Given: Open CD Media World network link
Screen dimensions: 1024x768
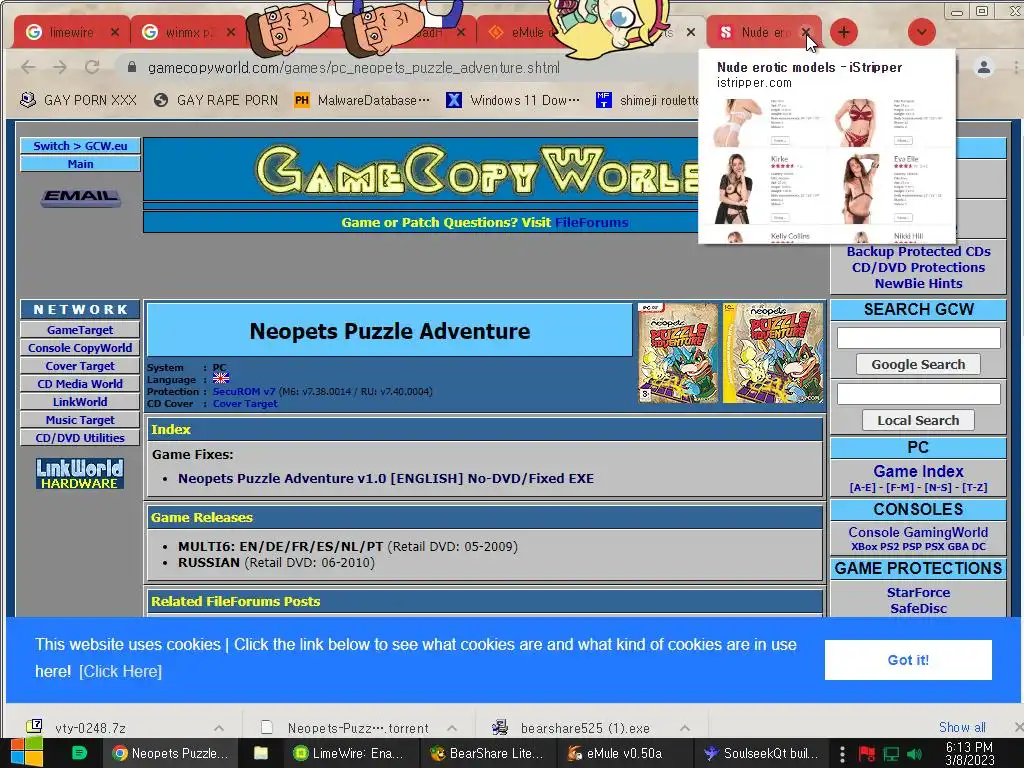Looking at the screenshot, I should point(80,384).
